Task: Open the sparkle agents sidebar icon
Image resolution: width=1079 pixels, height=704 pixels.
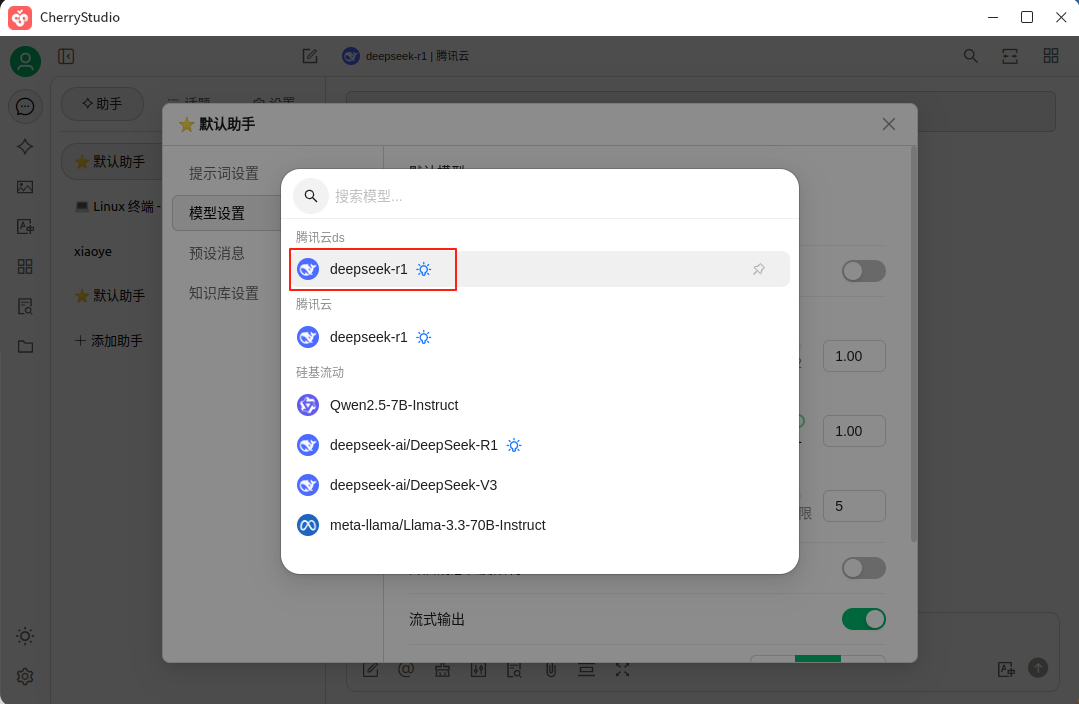Action: pyautogui.click(x=25, y=147)
